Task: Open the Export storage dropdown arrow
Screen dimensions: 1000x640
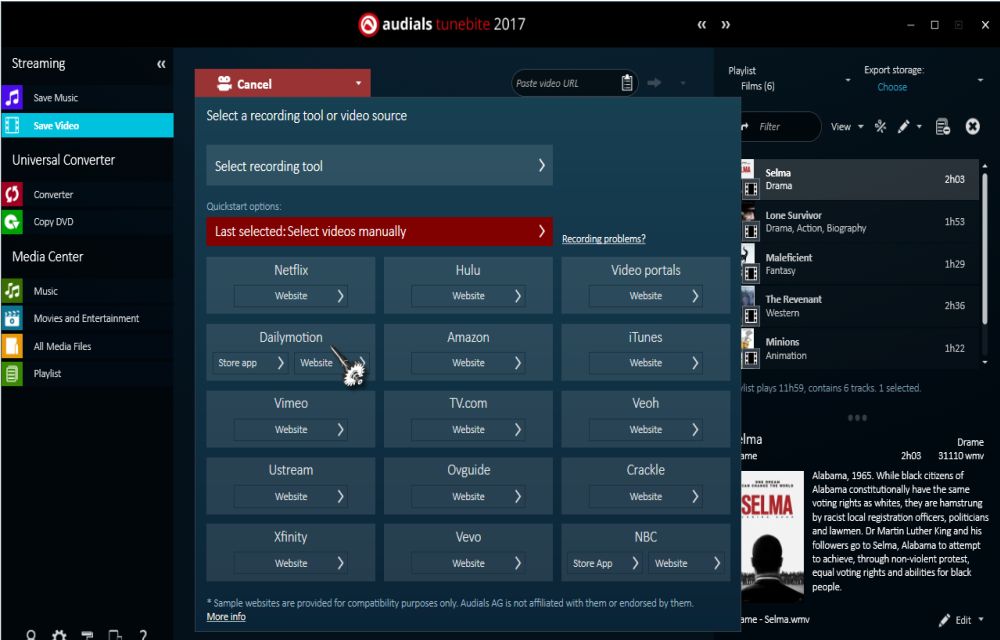Action: coord(980,80)
